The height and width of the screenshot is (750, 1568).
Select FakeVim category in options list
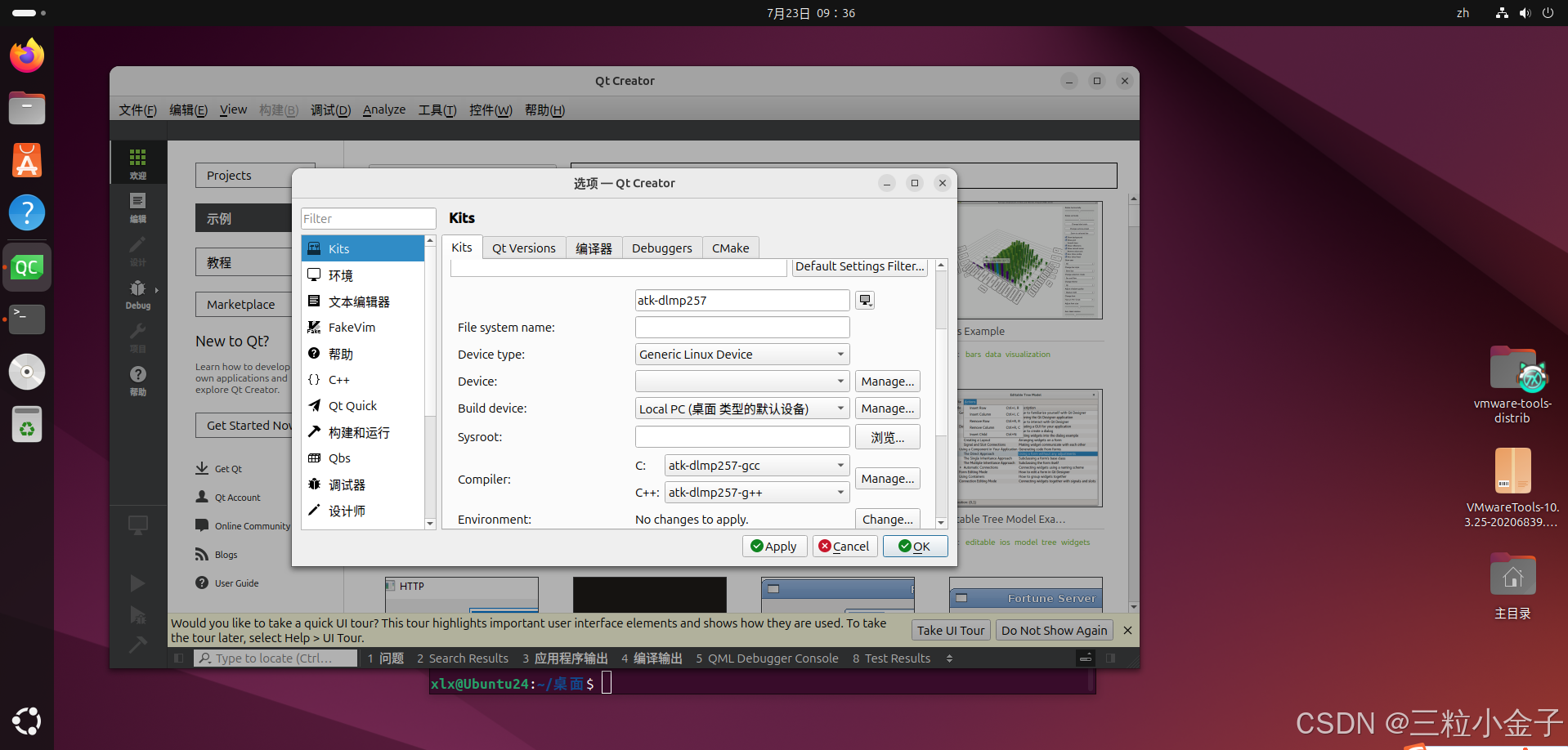pos(363,328)
